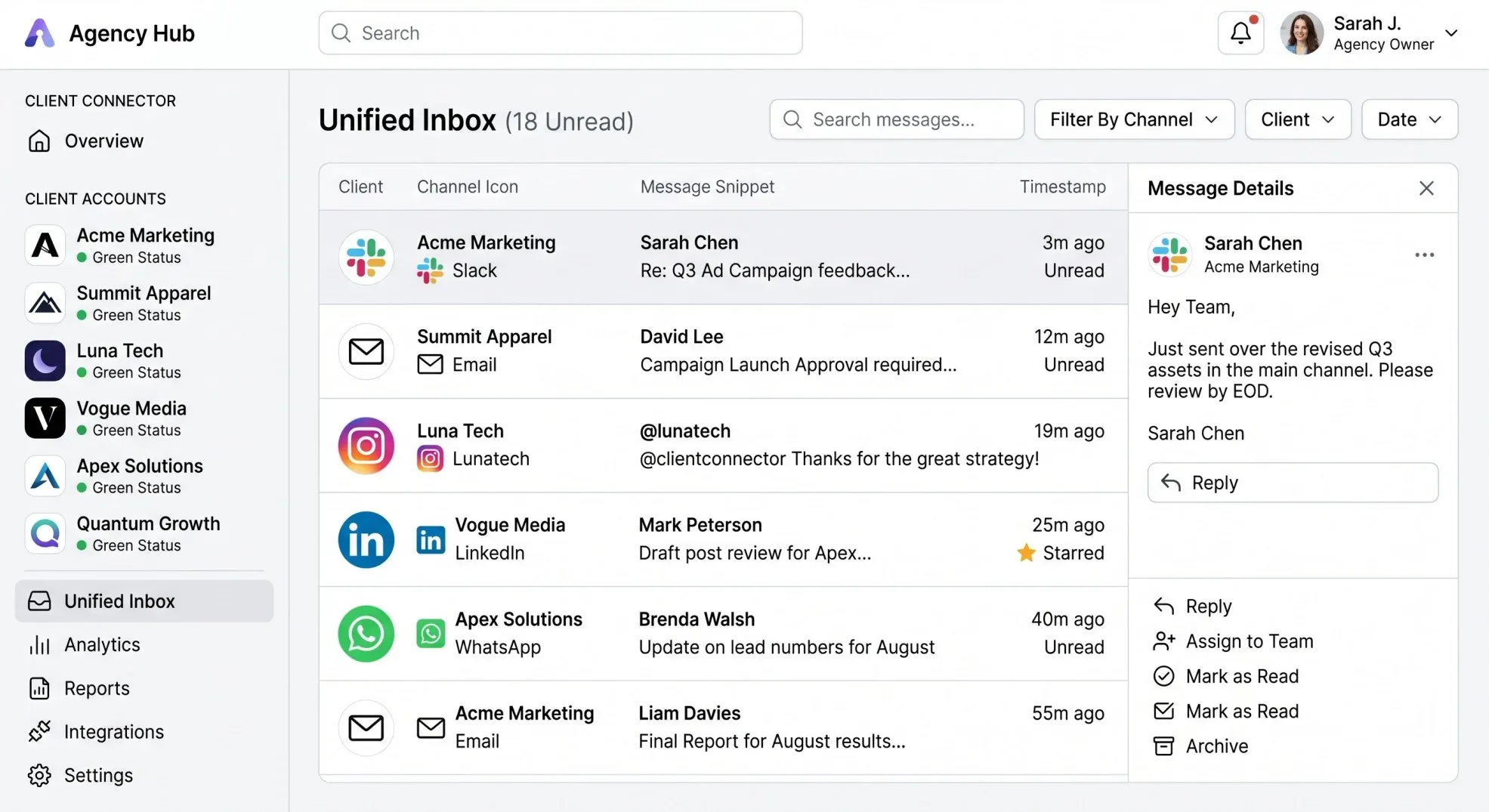Click the top Search field
1489x812 pixels.
pyautogui.click(x=560, y=32)
